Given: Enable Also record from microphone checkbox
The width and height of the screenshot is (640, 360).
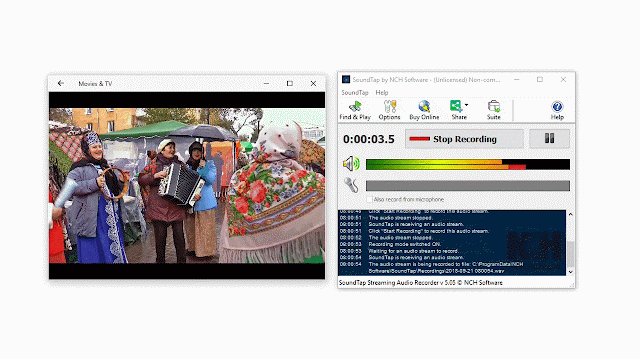Looking at the screenshot, I should pyautogui.click(x=369, y=200).
